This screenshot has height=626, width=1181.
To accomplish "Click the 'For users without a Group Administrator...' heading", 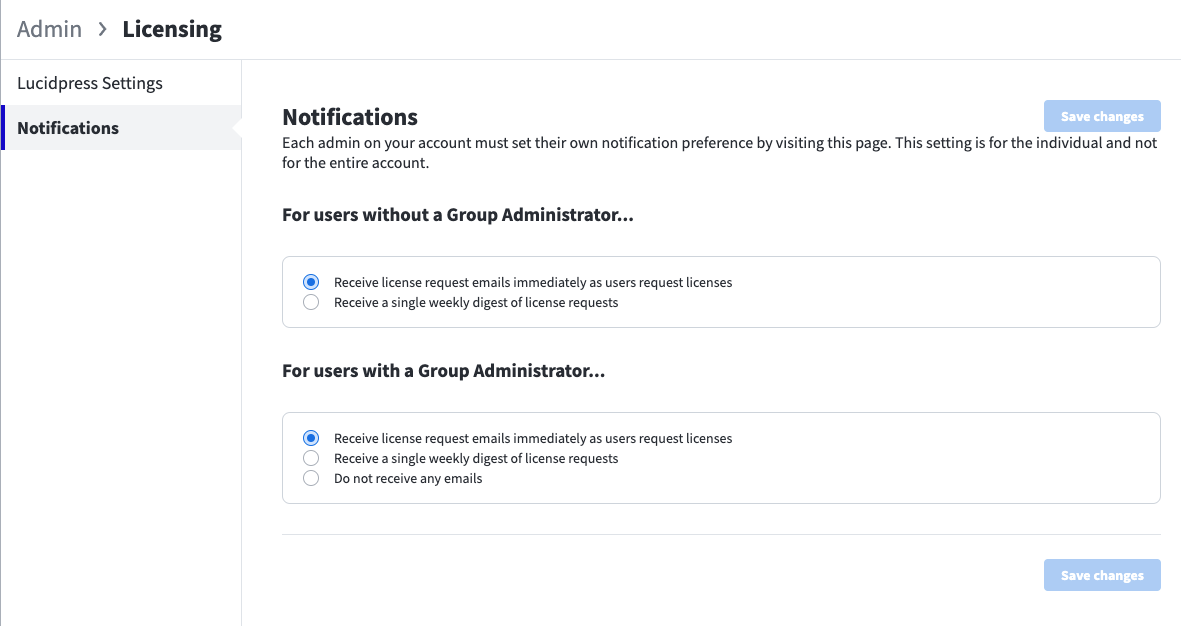I will pyautogui.click(x=458, y=215).
